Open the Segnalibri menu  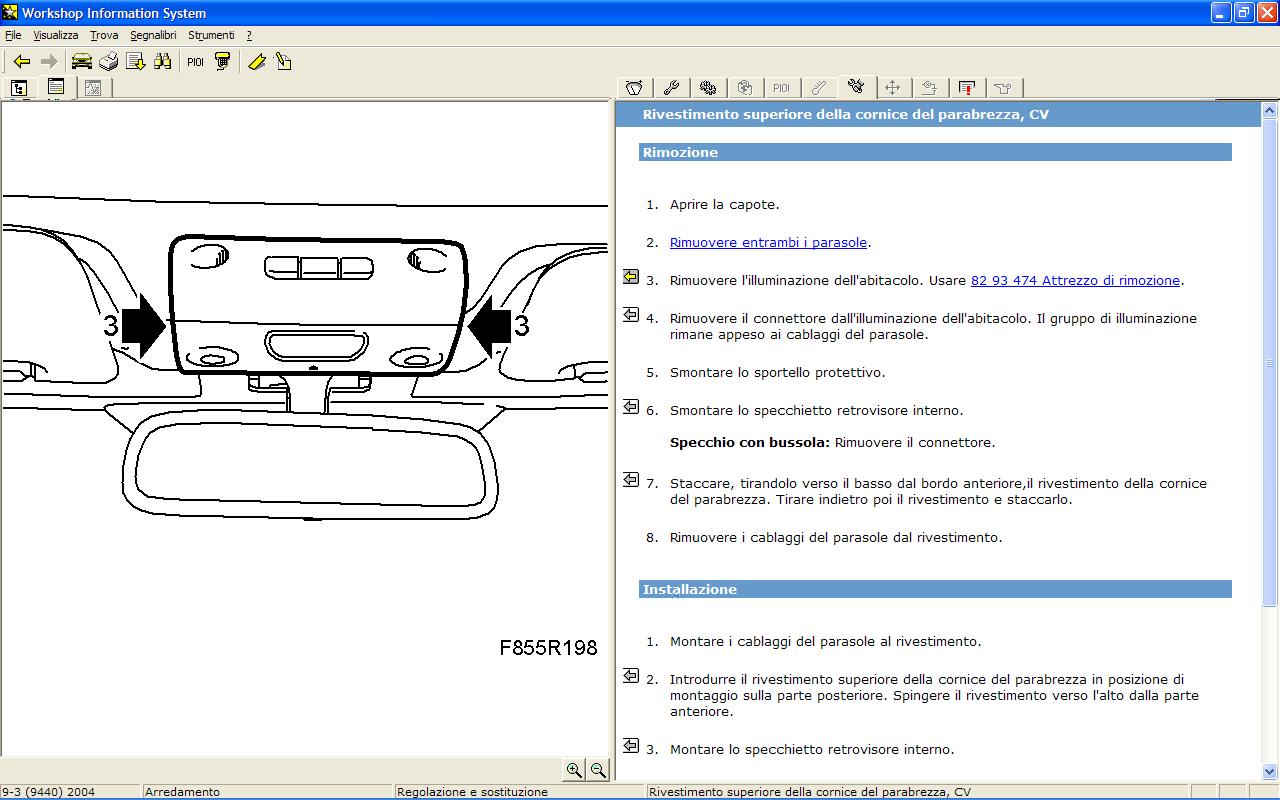coord(153,35)
